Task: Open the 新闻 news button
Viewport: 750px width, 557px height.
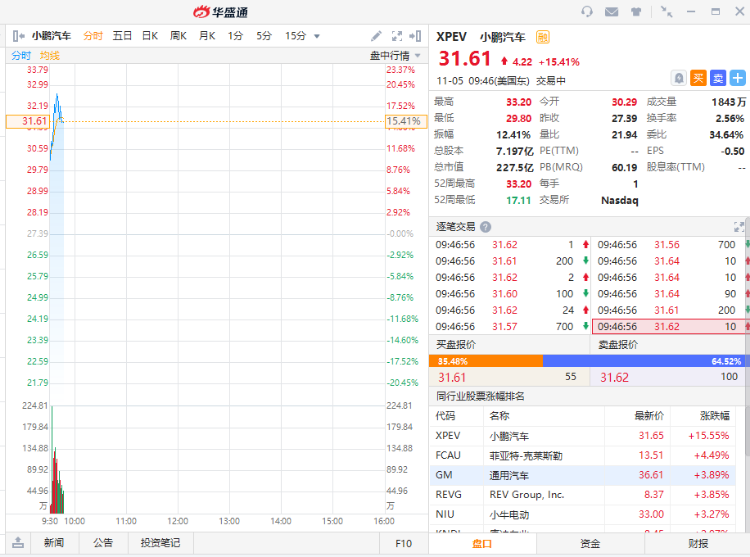Action: coord(53,543)
